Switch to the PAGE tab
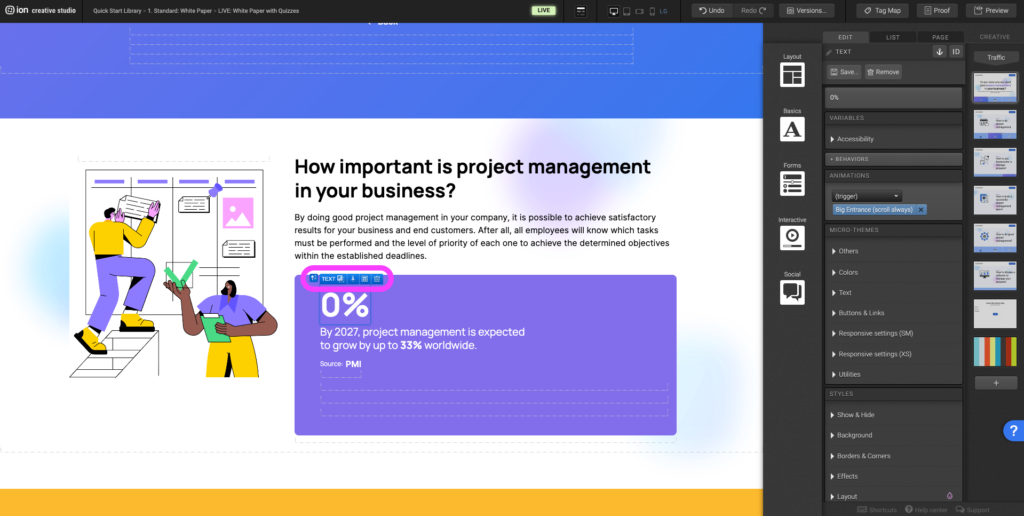The height and width of the screenshot is (516, 1024). 940,37
